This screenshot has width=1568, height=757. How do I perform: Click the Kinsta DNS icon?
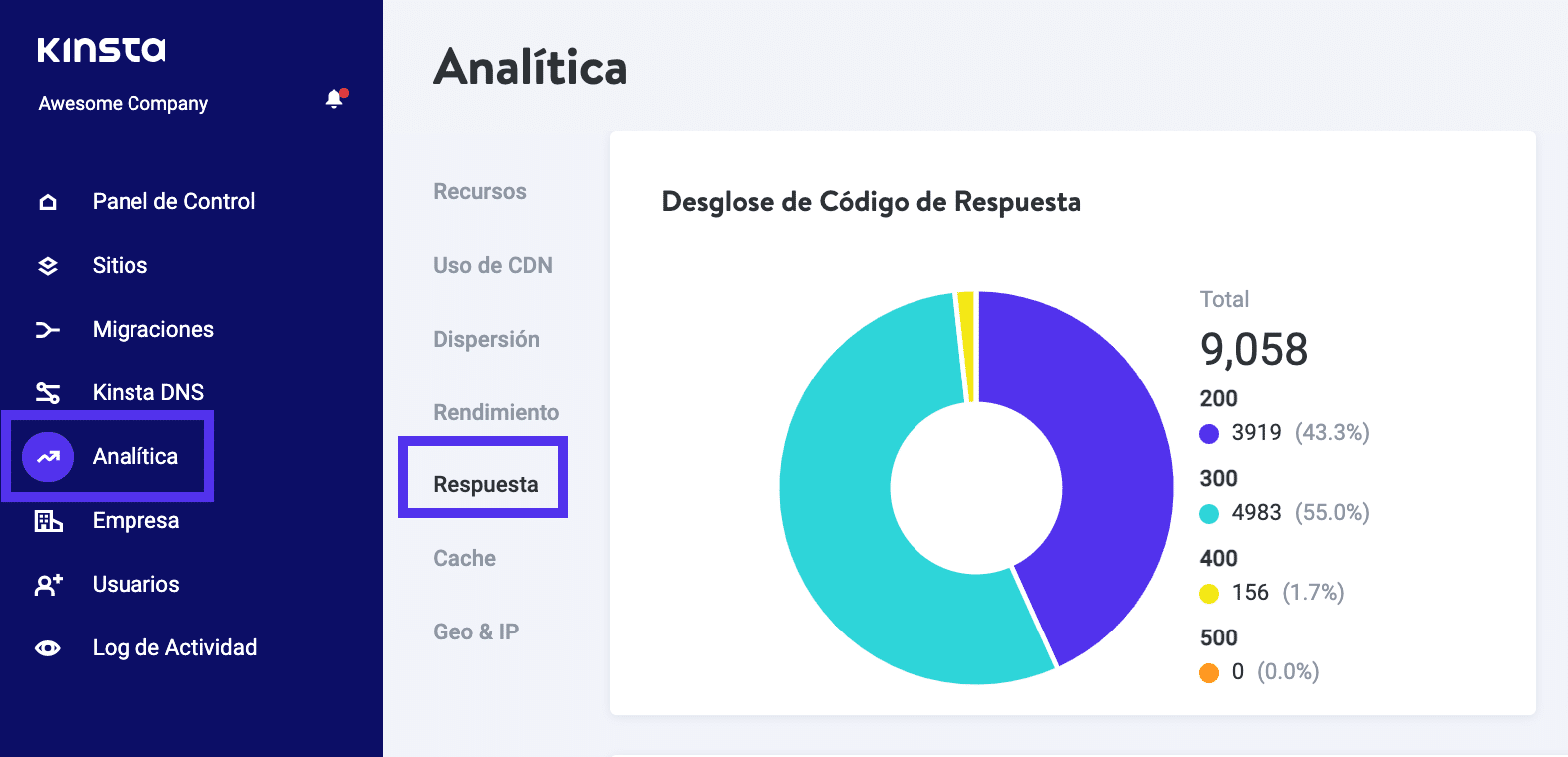point(48,393)
